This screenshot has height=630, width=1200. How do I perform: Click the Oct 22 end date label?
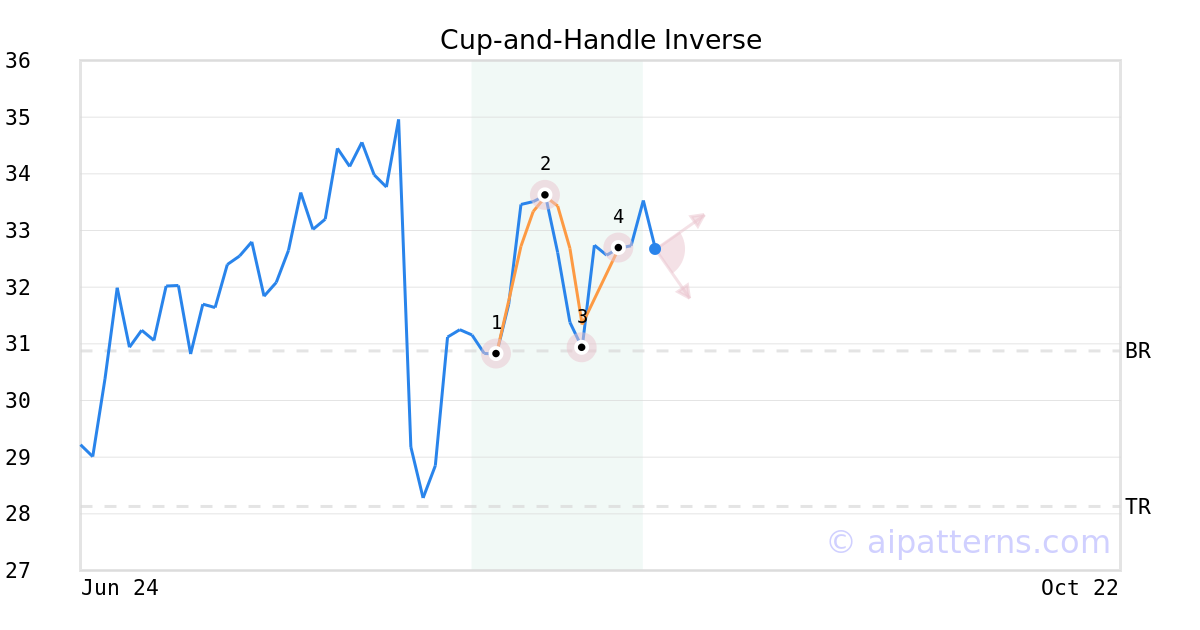[1080, 588]
